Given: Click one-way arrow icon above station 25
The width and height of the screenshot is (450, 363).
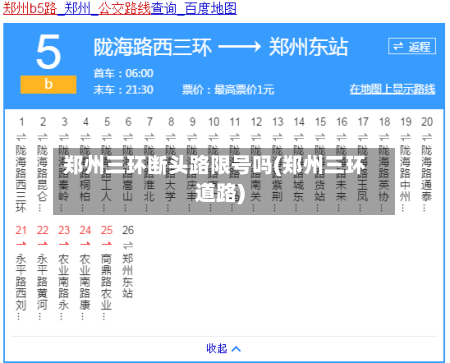Looking at the screenshot, I should point(106,244).
